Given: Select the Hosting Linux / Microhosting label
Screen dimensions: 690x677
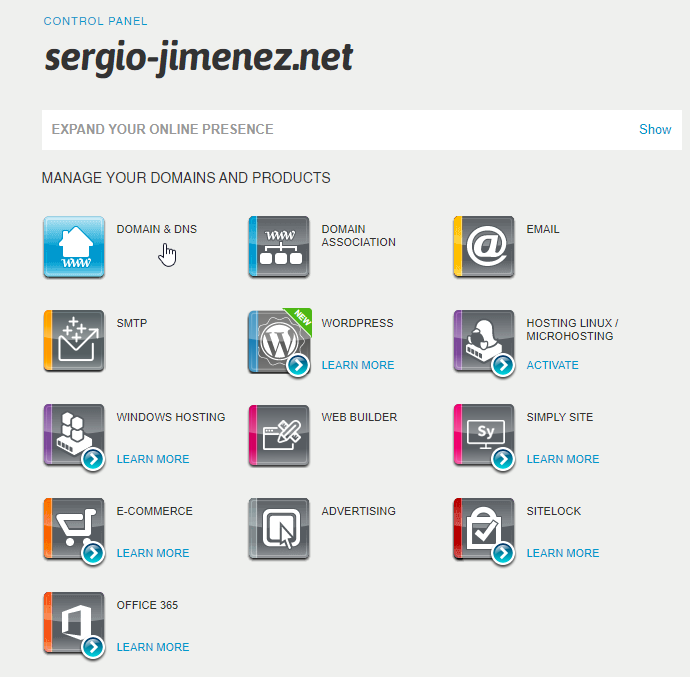Looking at the screenshot, I should [x=573, y=329].
